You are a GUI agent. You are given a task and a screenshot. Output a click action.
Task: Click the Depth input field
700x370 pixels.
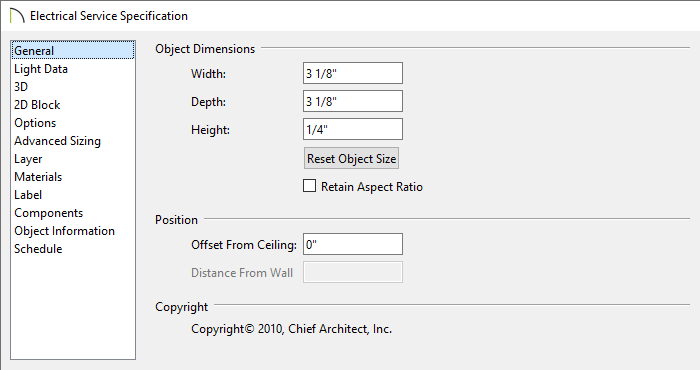[353, 101]
